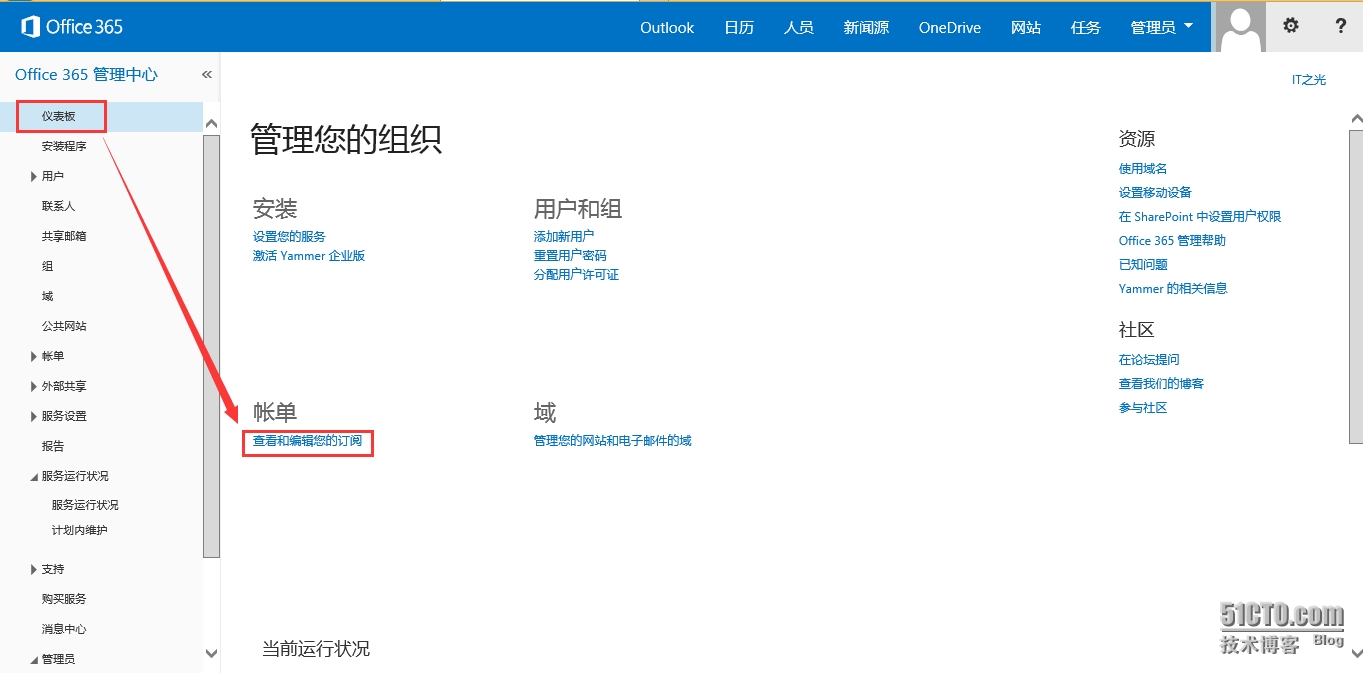The image size is (1363, 673).
Task: Expand the 外部共享 sidebar section
Action: coord(34,387)
